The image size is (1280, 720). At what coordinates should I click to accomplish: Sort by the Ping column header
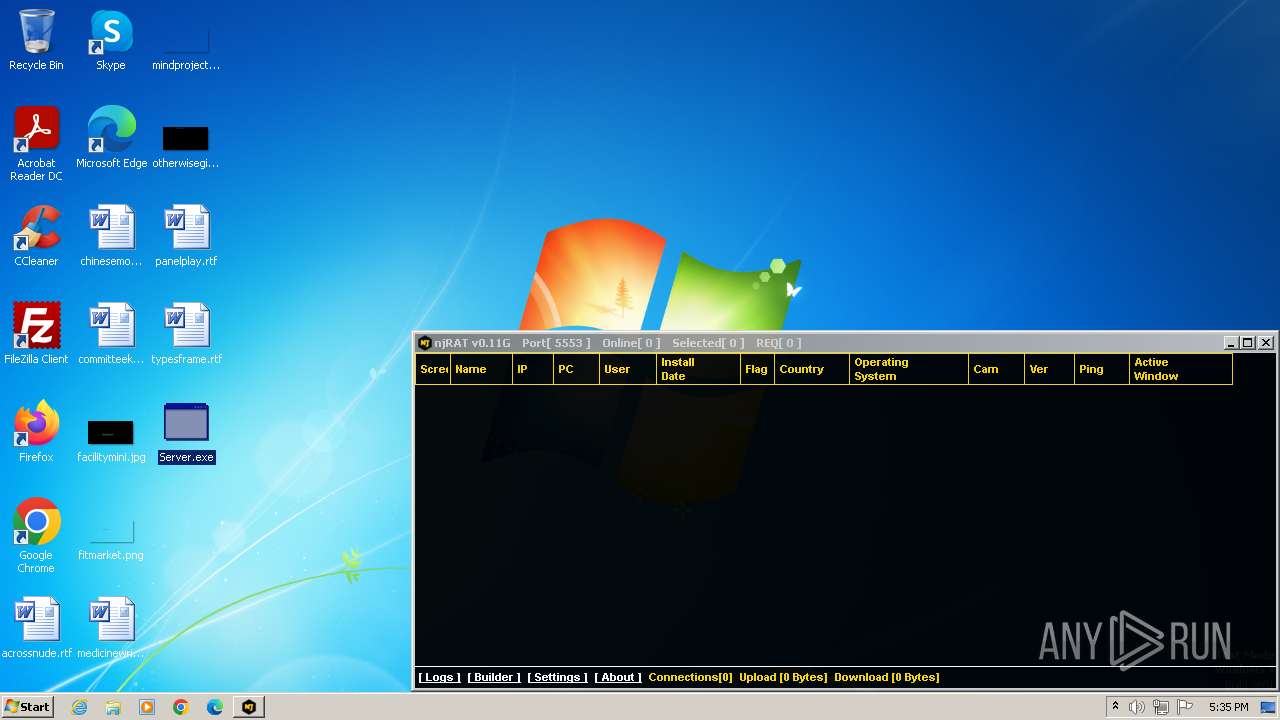[1102, 369]
